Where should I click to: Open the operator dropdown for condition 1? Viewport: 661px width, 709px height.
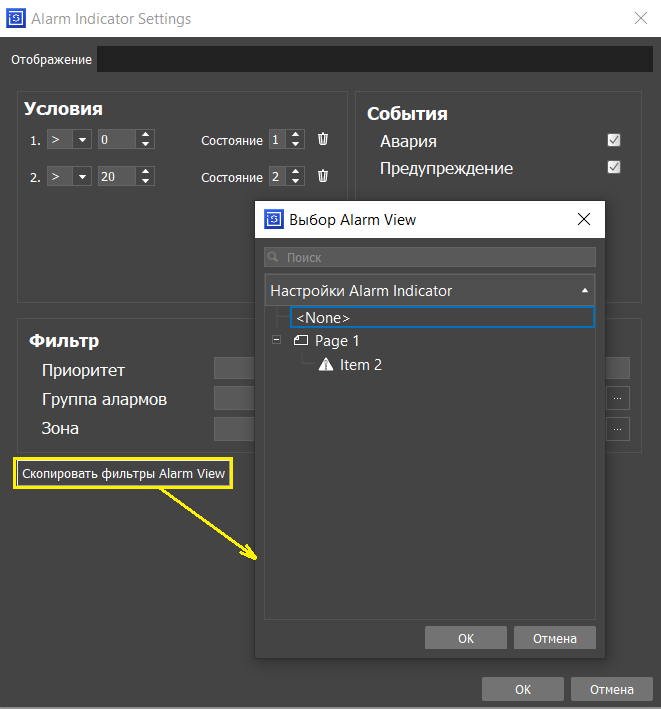[81, 140]
